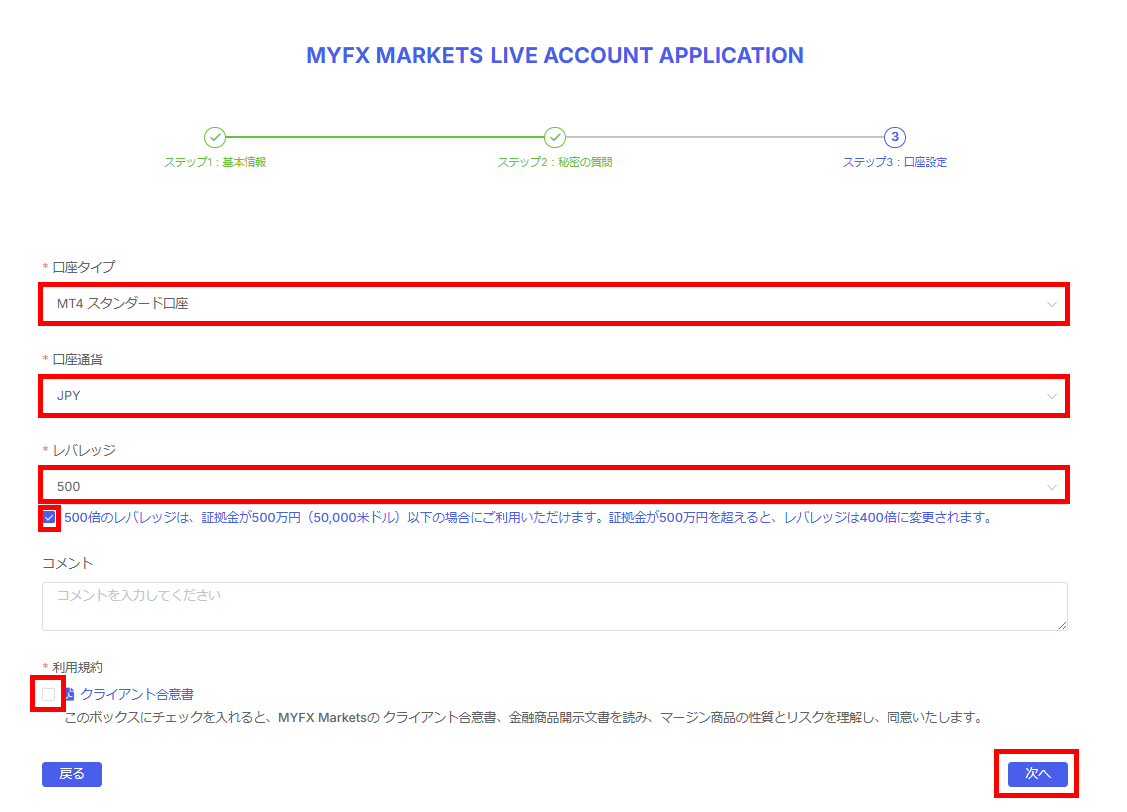This screenshot has width=1127, height=812.
Task: Open the レバレッジ 500 dropdown
Action: pos(554,486)
